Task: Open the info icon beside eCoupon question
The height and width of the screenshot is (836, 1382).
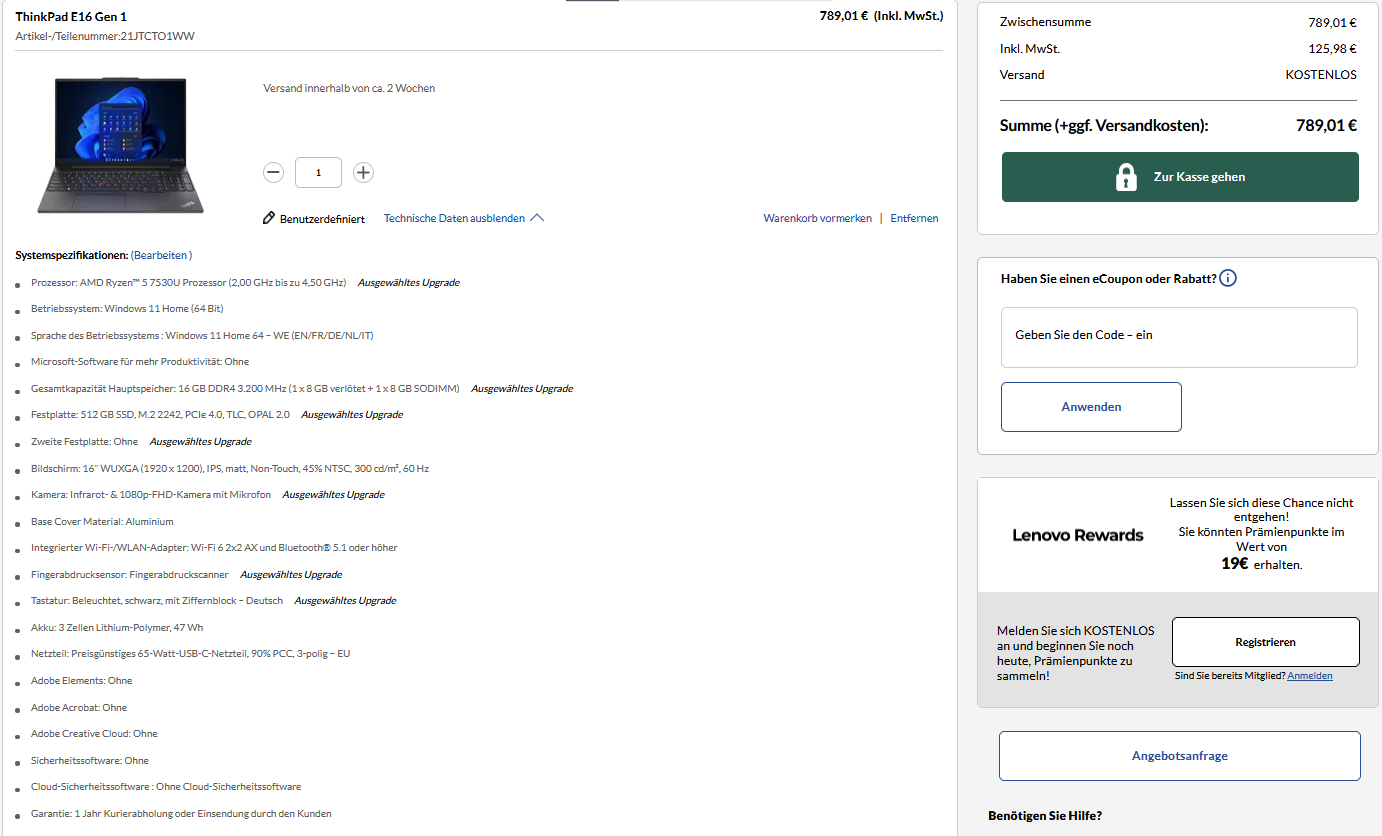Action: pos(1227,278)
